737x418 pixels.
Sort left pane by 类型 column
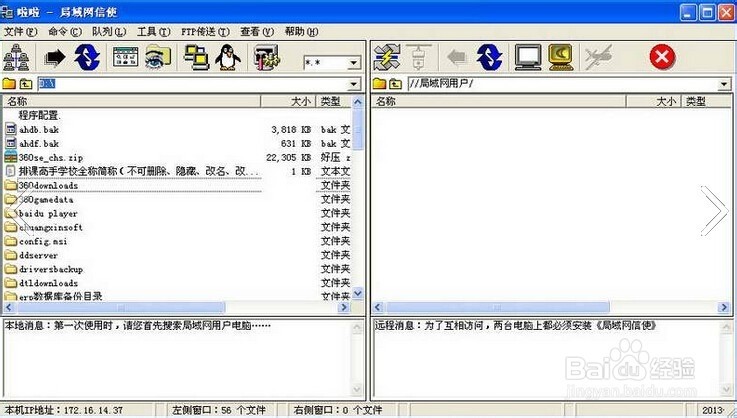pyautogui.click(x=333, y=101)
